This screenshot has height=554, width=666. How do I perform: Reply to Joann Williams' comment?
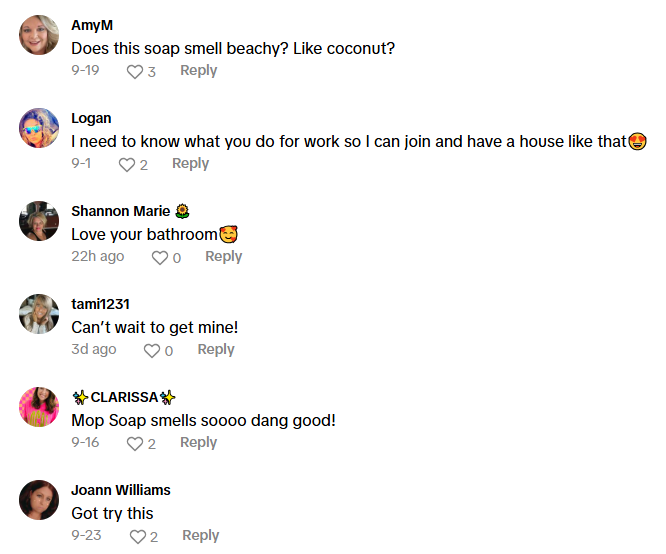200,536
